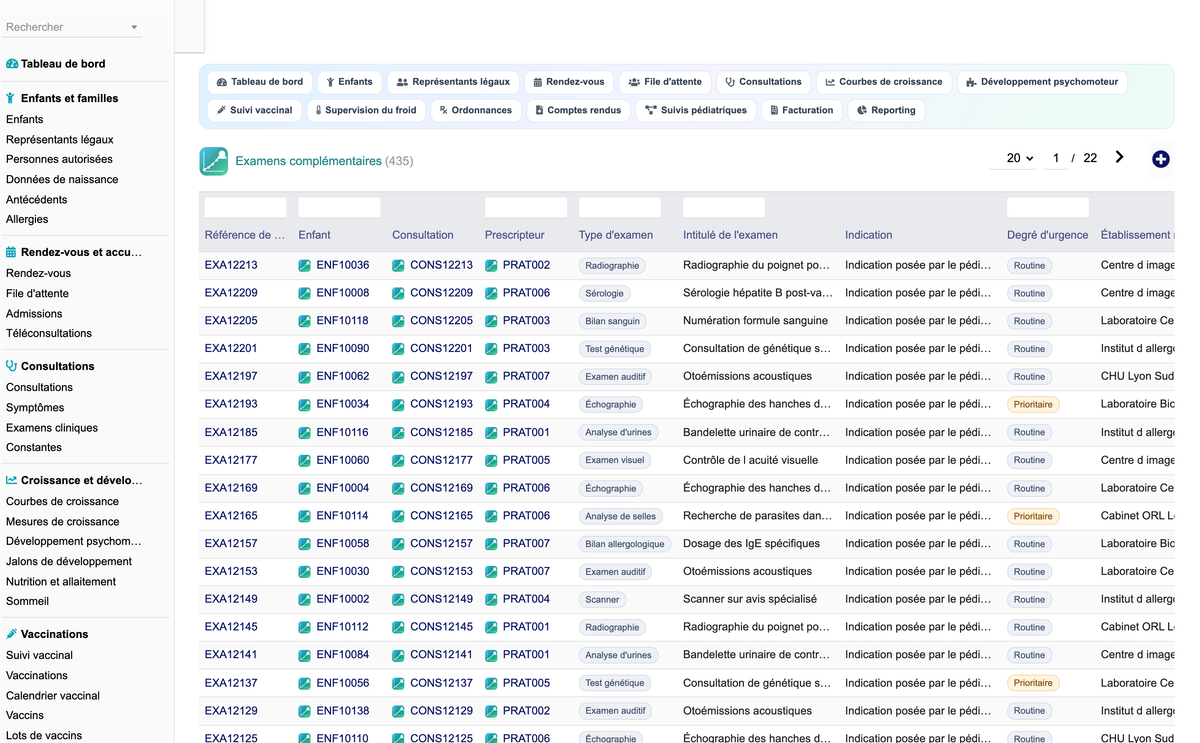Open the Rechercher dropdown arrow
Screen dimensions: 1200x743
pos(134,28)
